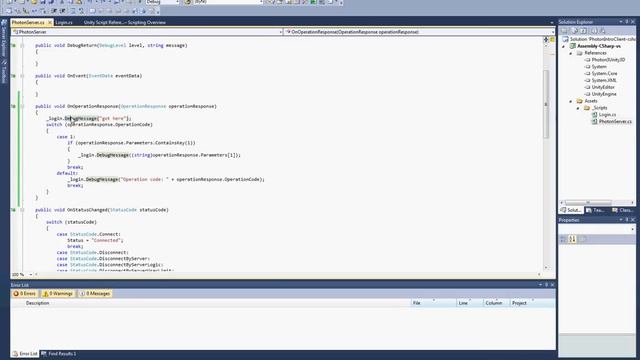The width and height of the screenshot is (640, 360).
Task: Click View Class Diagram in Solution Explorer toolbar
Action: coord(602,31)
